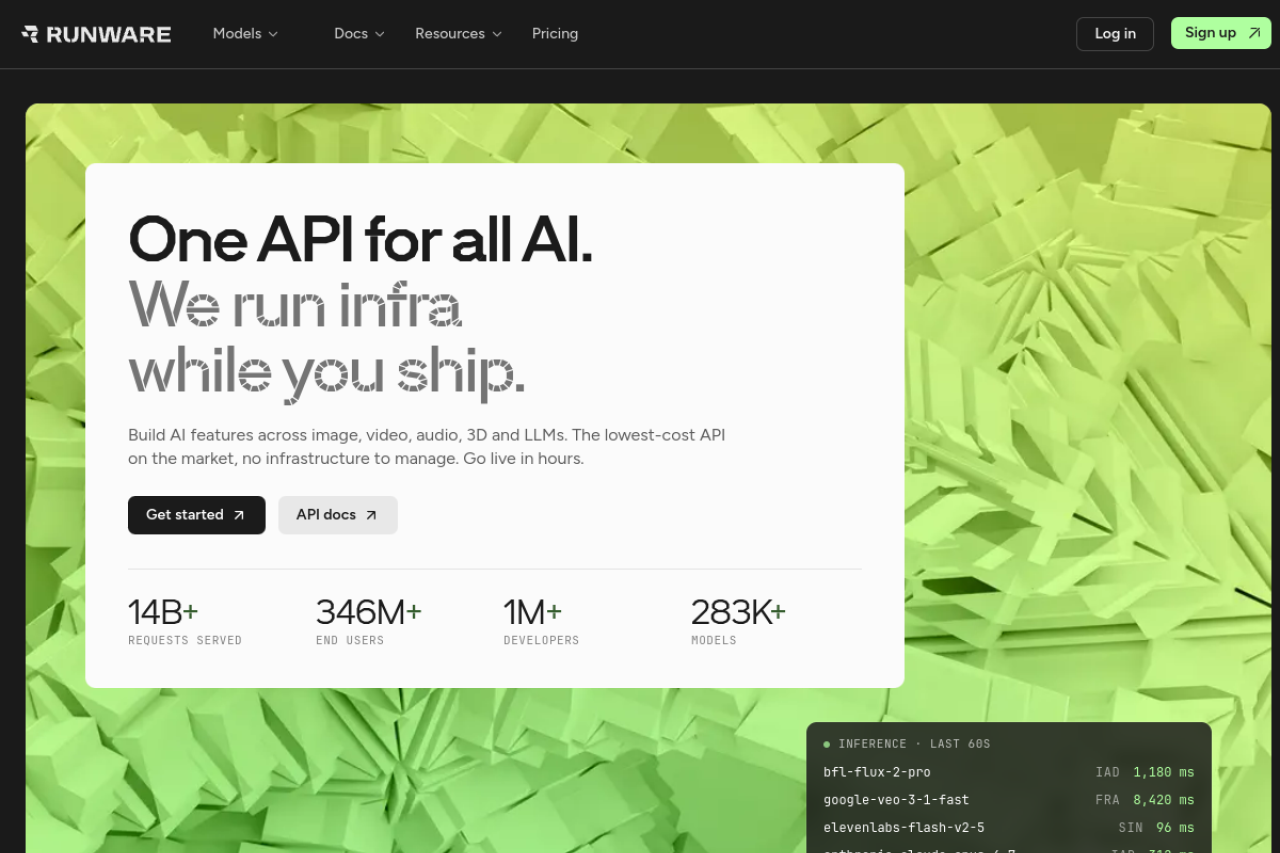Click the Sign up button

pos(1221,33)
